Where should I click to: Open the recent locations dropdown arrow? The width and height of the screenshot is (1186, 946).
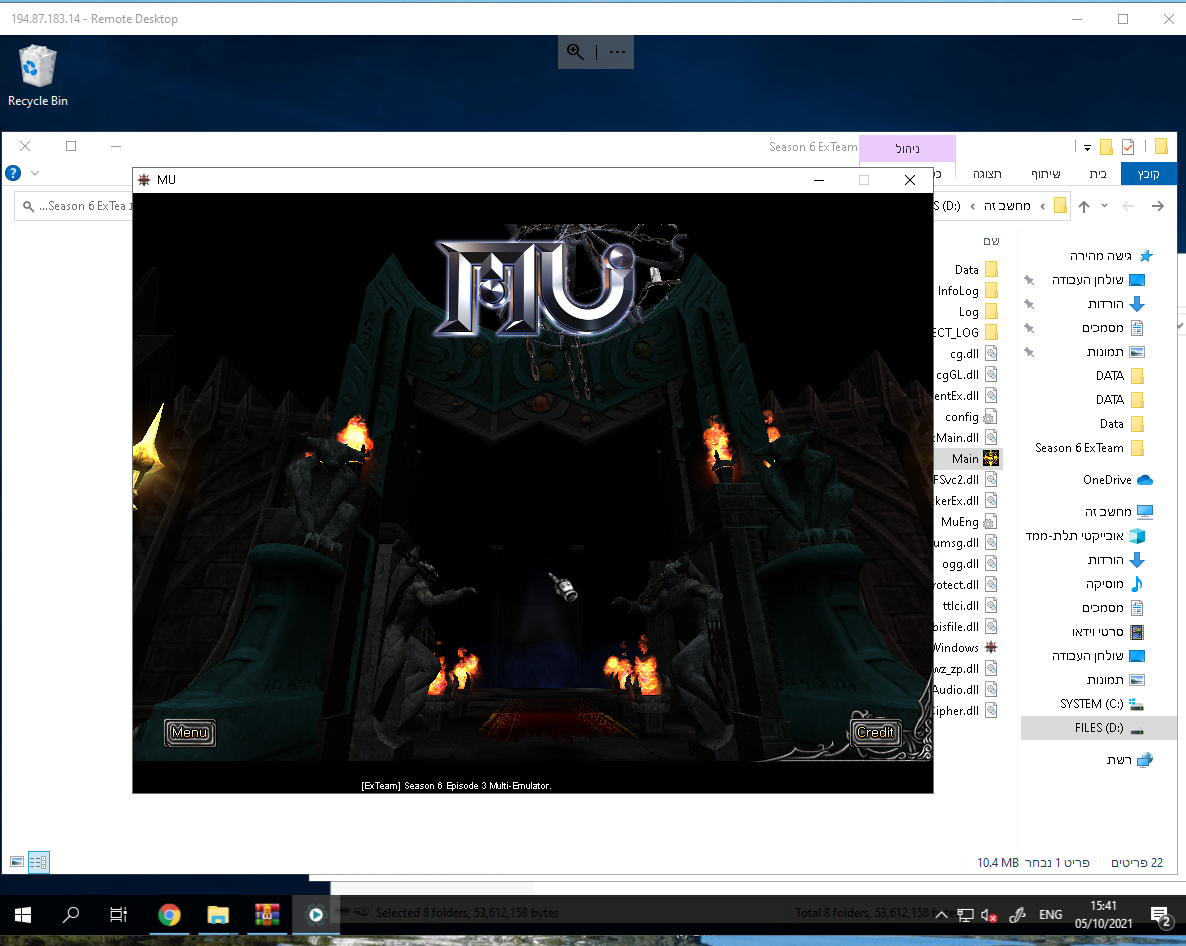(1104, 206)
